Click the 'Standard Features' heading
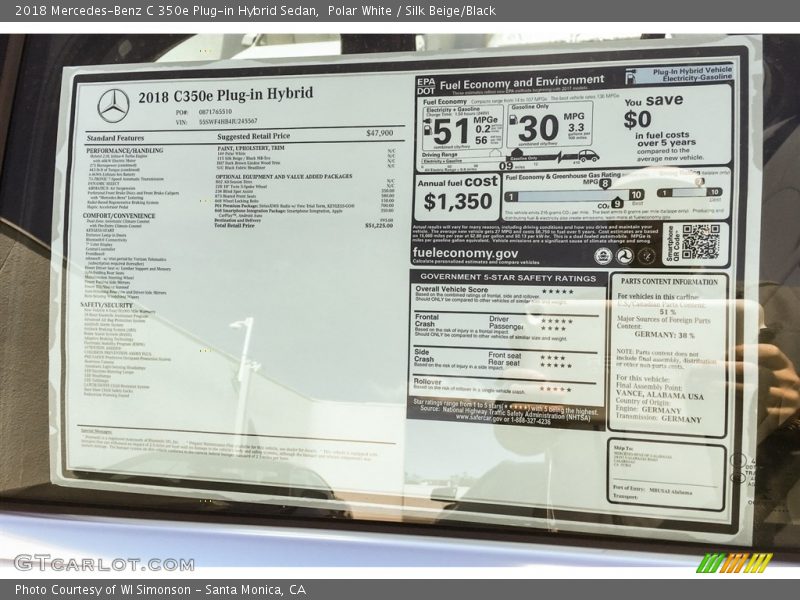 click(115, 138)
